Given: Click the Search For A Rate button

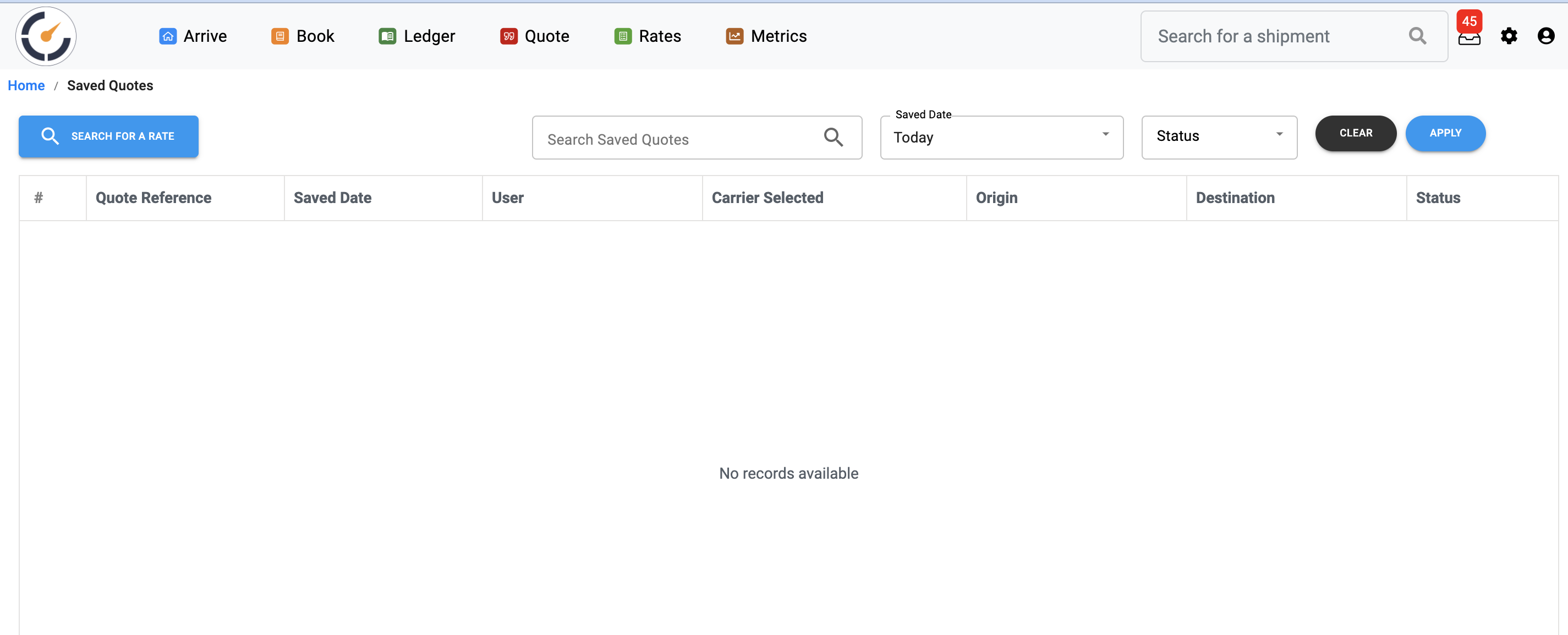Looking at the screenshot, I should tap(108, 136).
